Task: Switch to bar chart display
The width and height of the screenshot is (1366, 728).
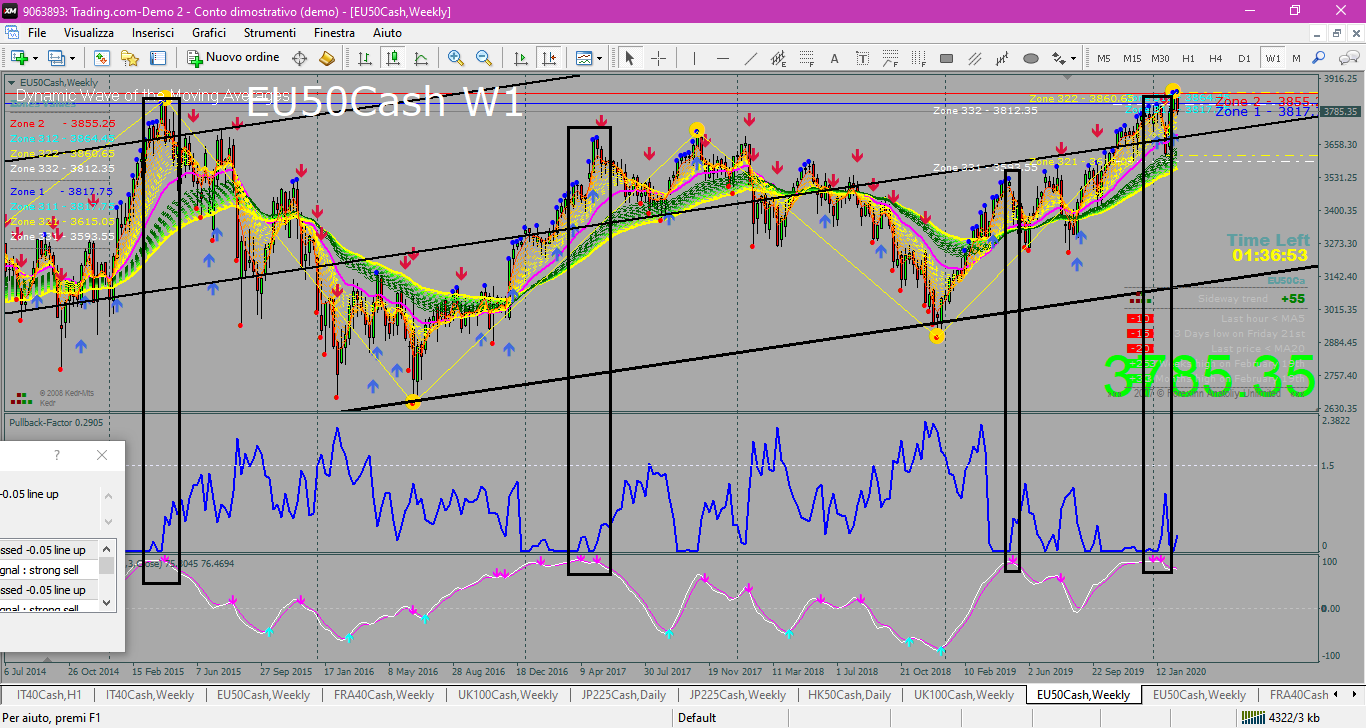Action: tap(365, 58)
